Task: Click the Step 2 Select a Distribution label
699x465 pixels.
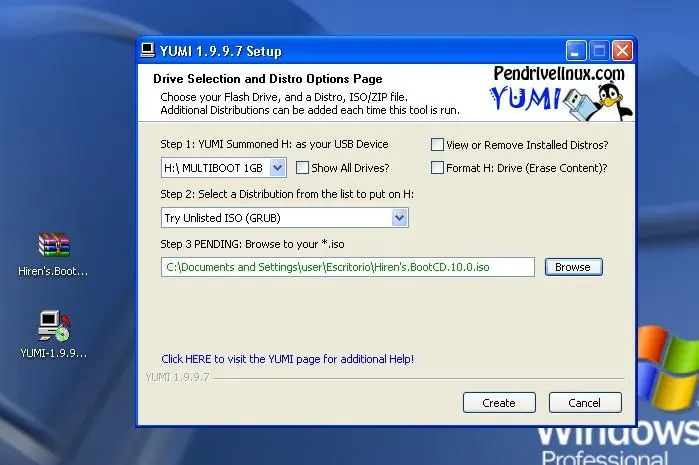Action: pos(287,194)
